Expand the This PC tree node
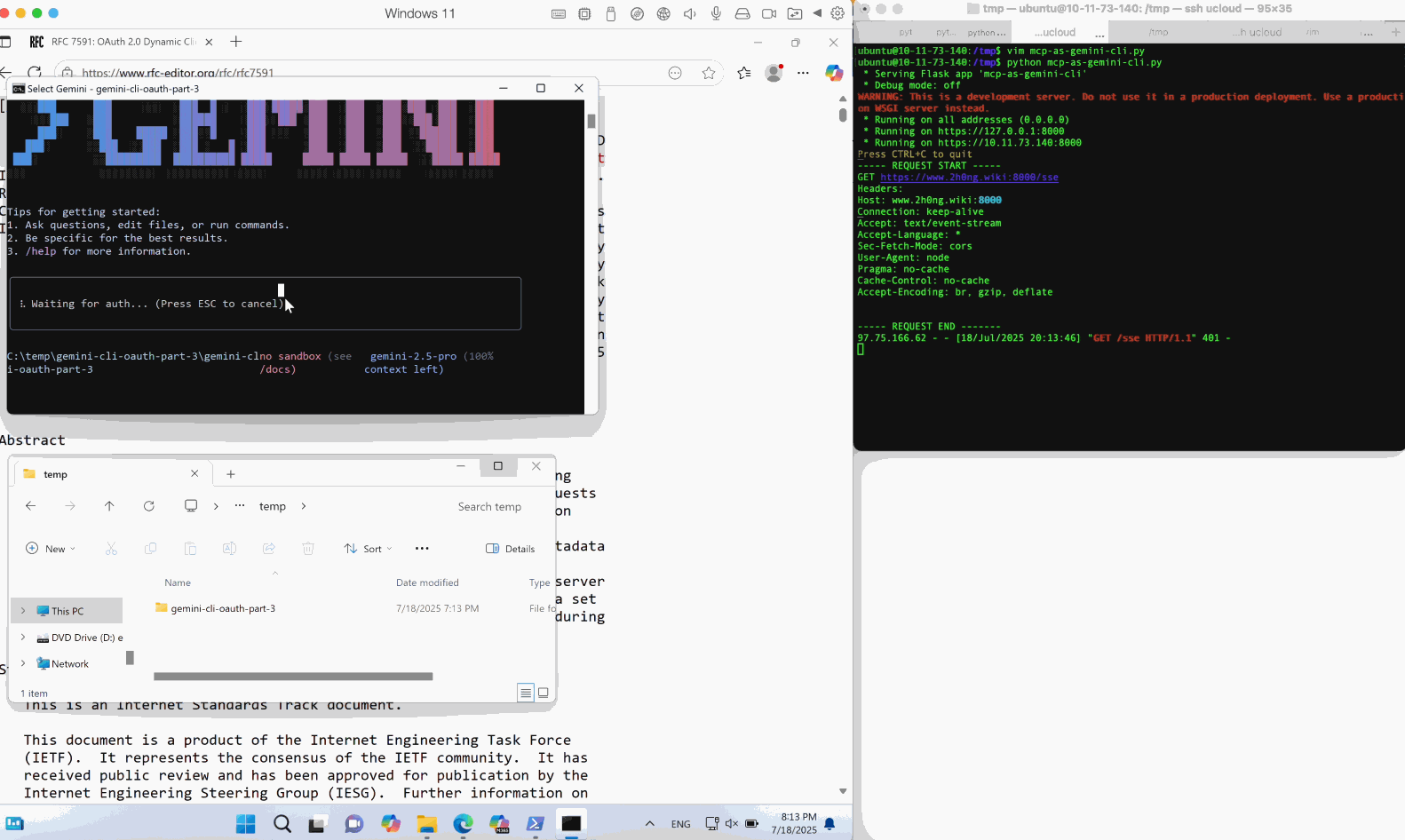The image size is (1405, 840). click(x=23, y=611)
